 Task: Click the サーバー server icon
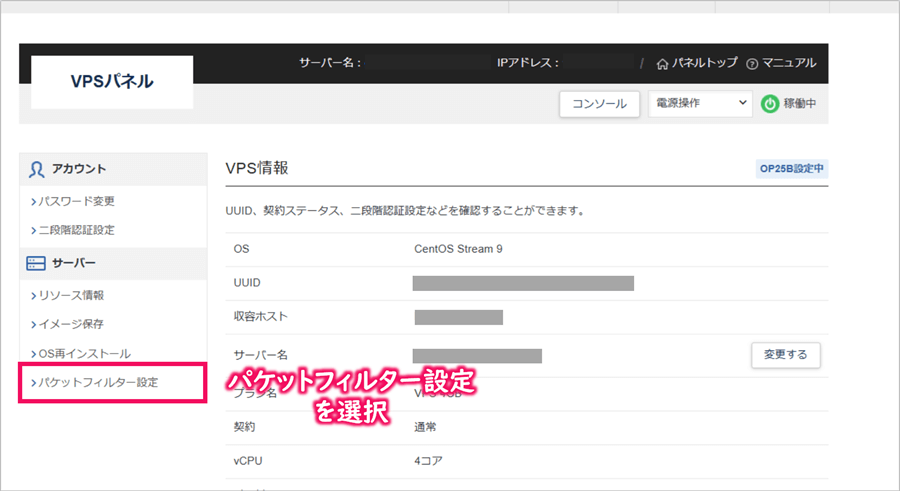pyautogui.click(x=36, y=263)
